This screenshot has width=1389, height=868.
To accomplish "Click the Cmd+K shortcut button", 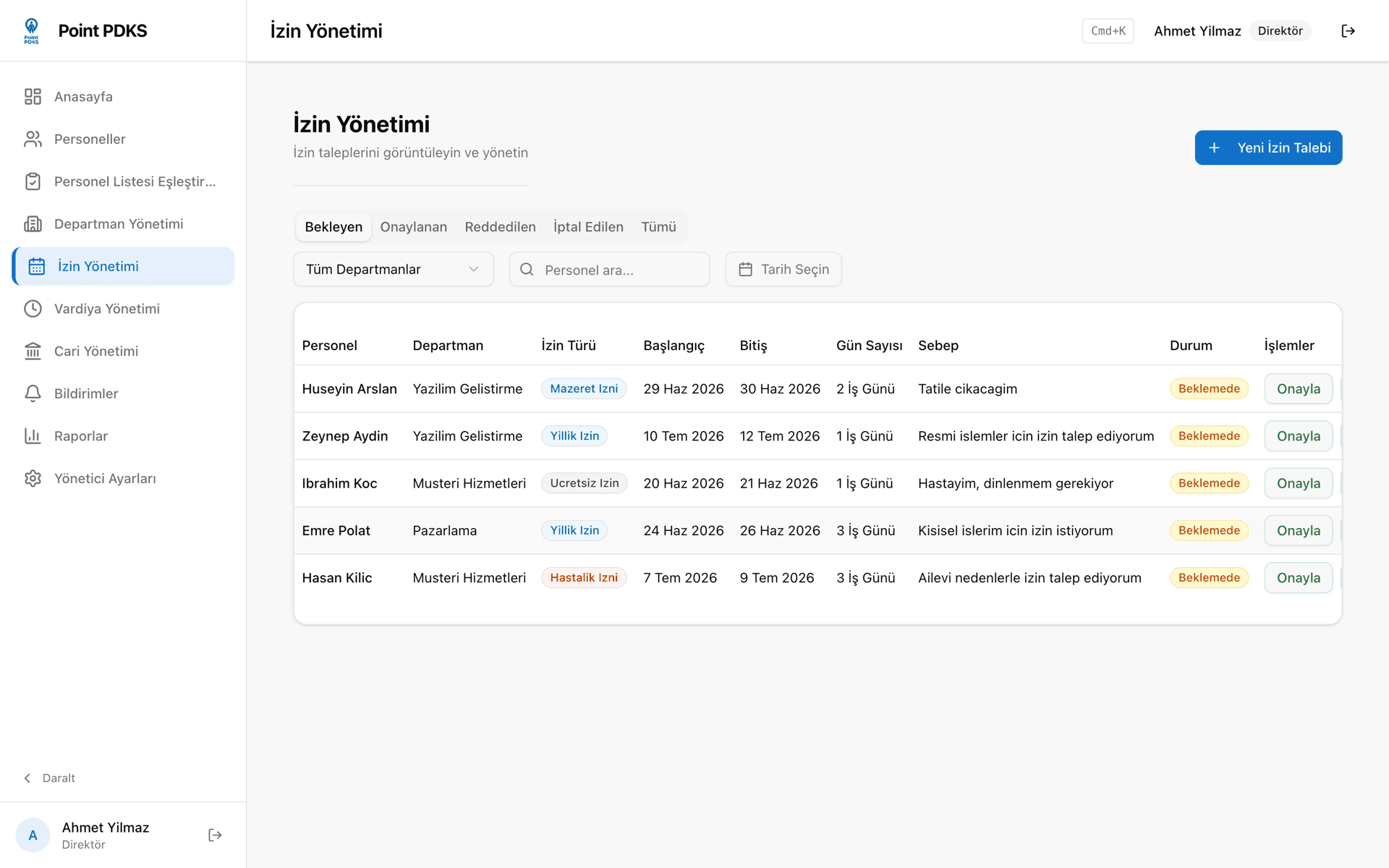I will 1108,30.
